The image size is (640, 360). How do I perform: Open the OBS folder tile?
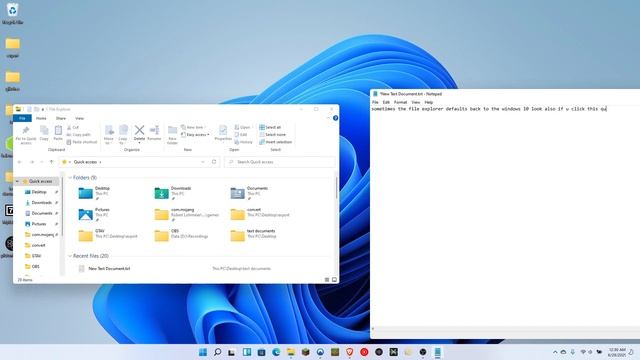click(182, 235)
